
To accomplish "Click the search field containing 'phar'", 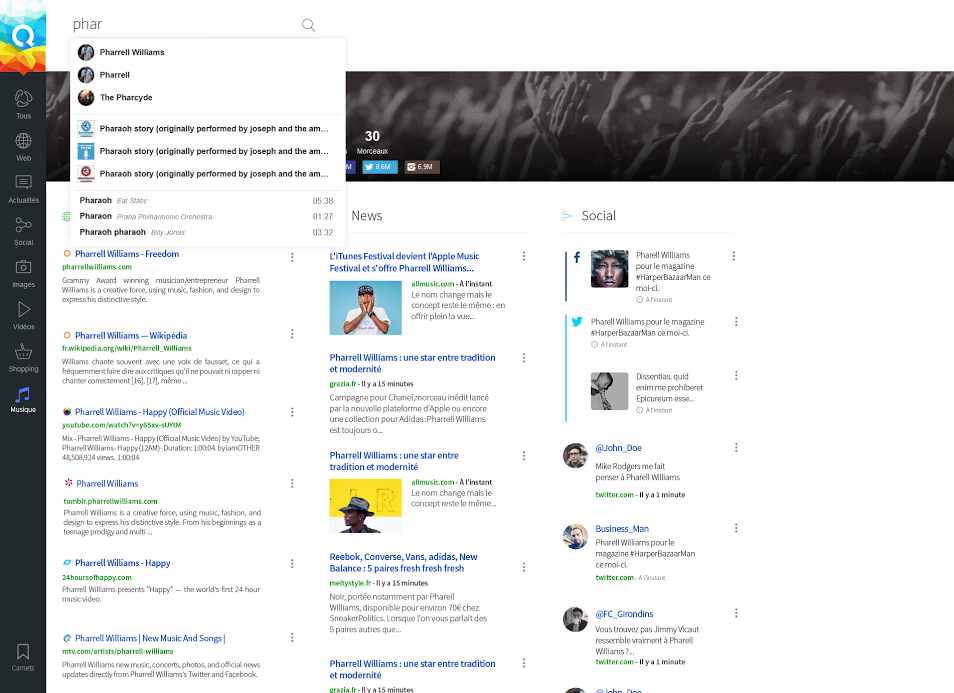I will pos(180,25).
